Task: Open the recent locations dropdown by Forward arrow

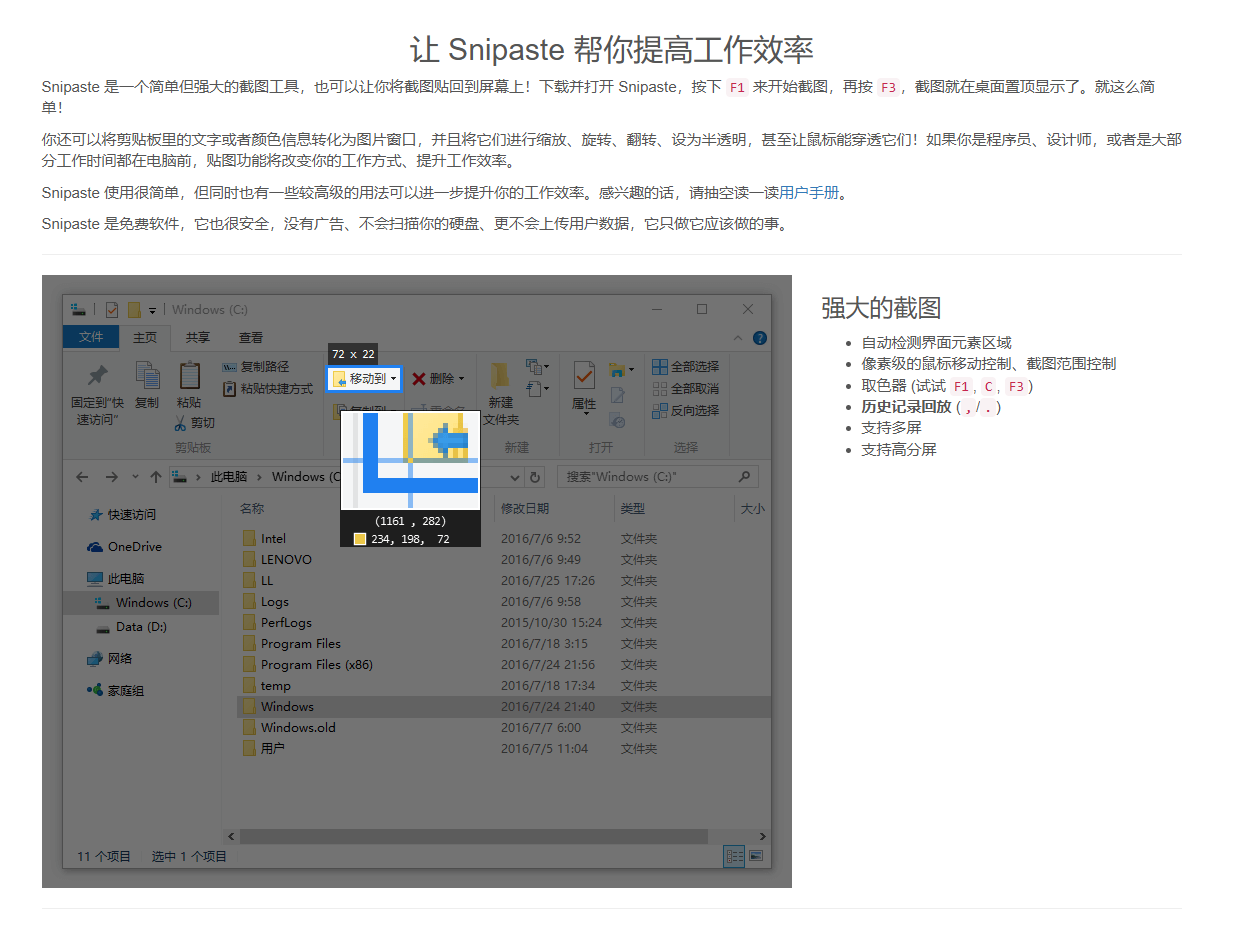Action: click(x=133, y=478)
